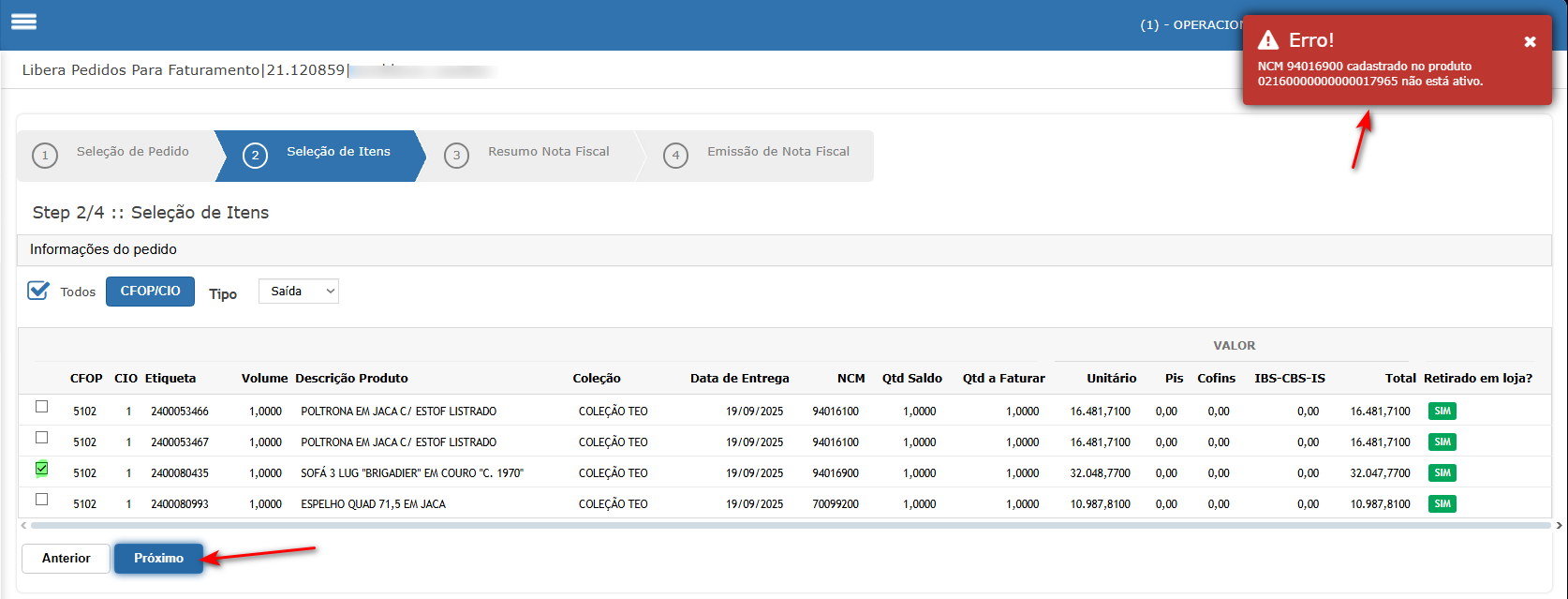Check the first POLTRONA EM JACA row
Viewport: 1568px width, 599px height.
coord(41,407)
